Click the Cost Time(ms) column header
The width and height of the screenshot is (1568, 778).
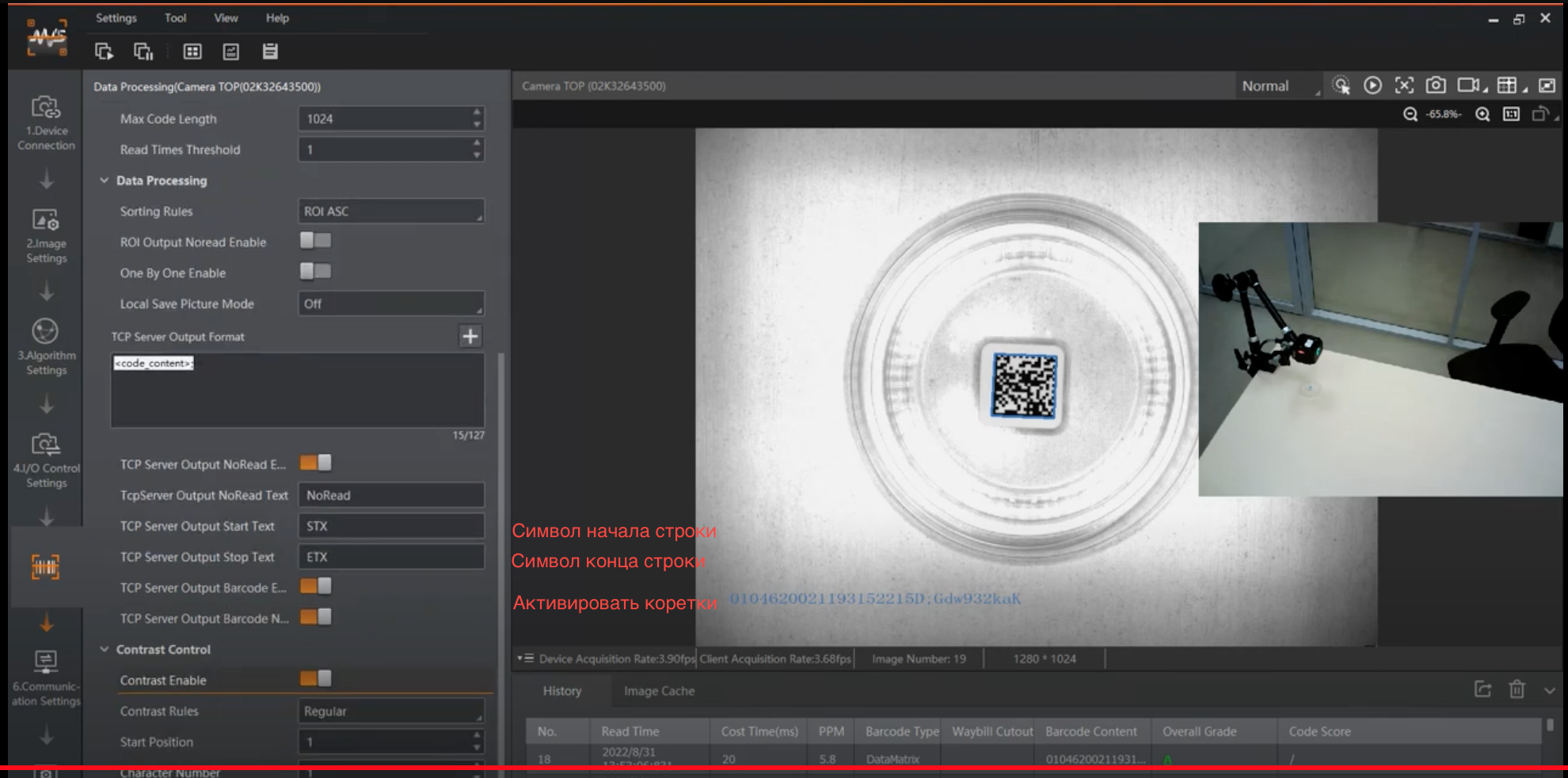[759, 731]
